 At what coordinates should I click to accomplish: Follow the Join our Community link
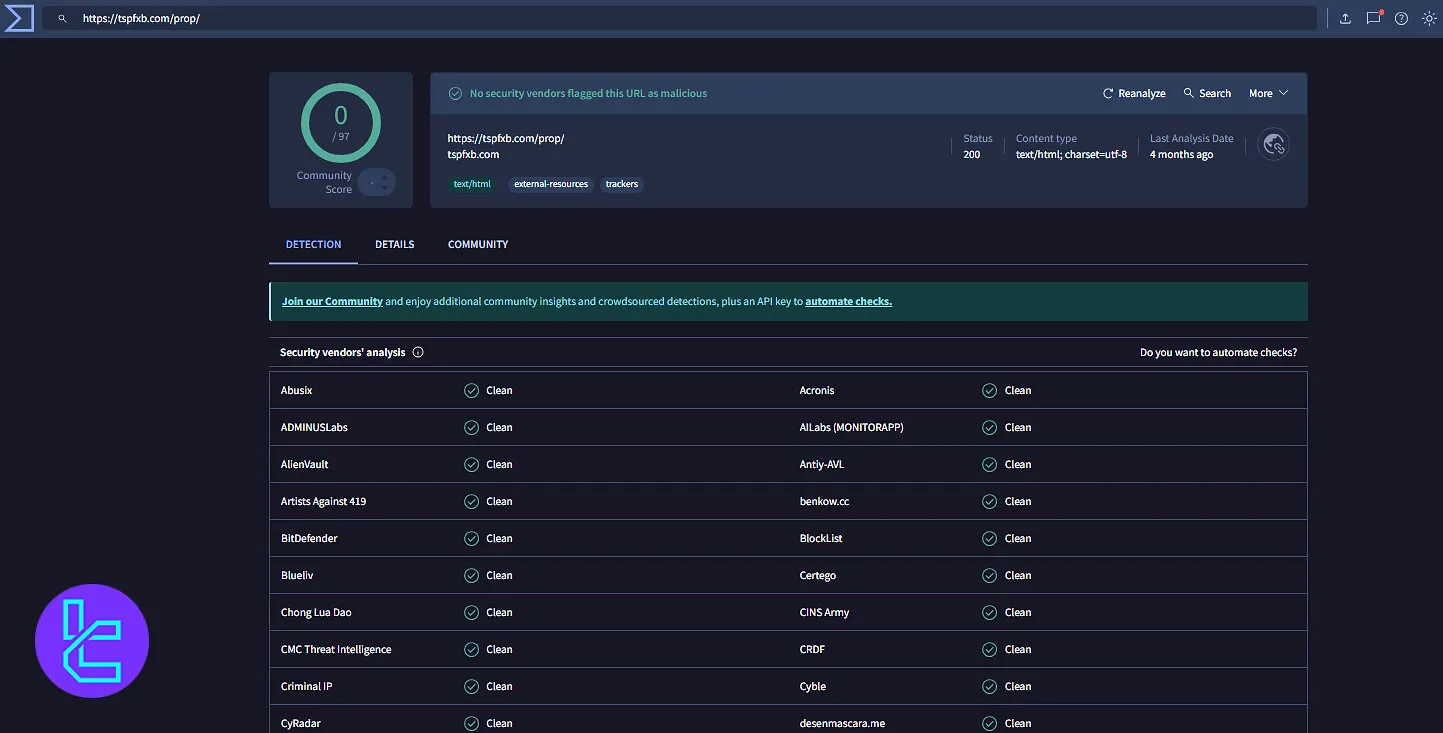click(332, 300)
